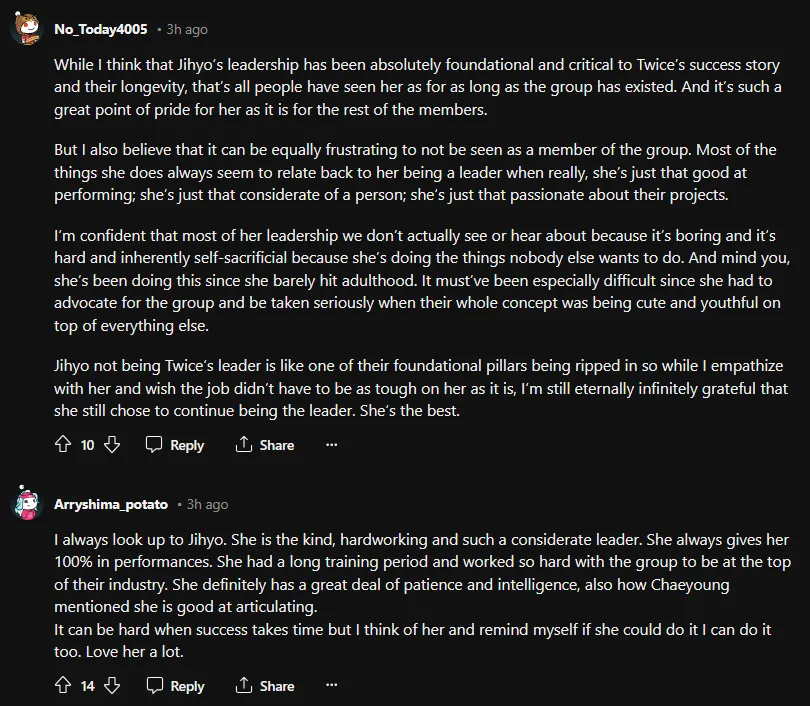Viewport: 810px width, 706px height.
Task: Upvote the comment by No_Today4005
Action: click(x=63, y=445)
